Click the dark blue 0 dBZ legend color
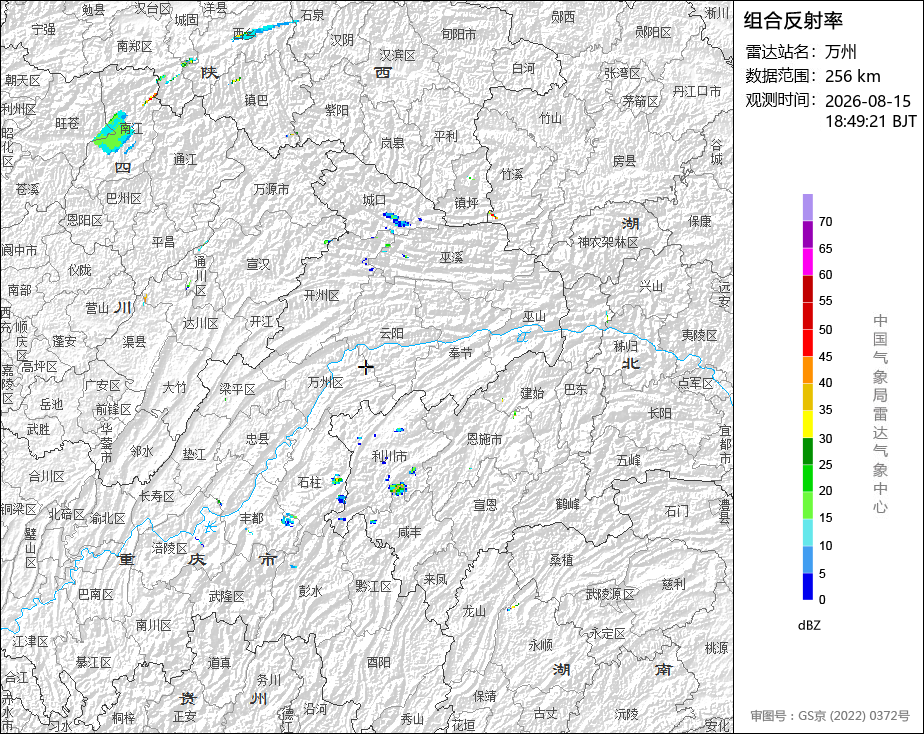Screen dimensions: 924x734 (x=807, y=587)
